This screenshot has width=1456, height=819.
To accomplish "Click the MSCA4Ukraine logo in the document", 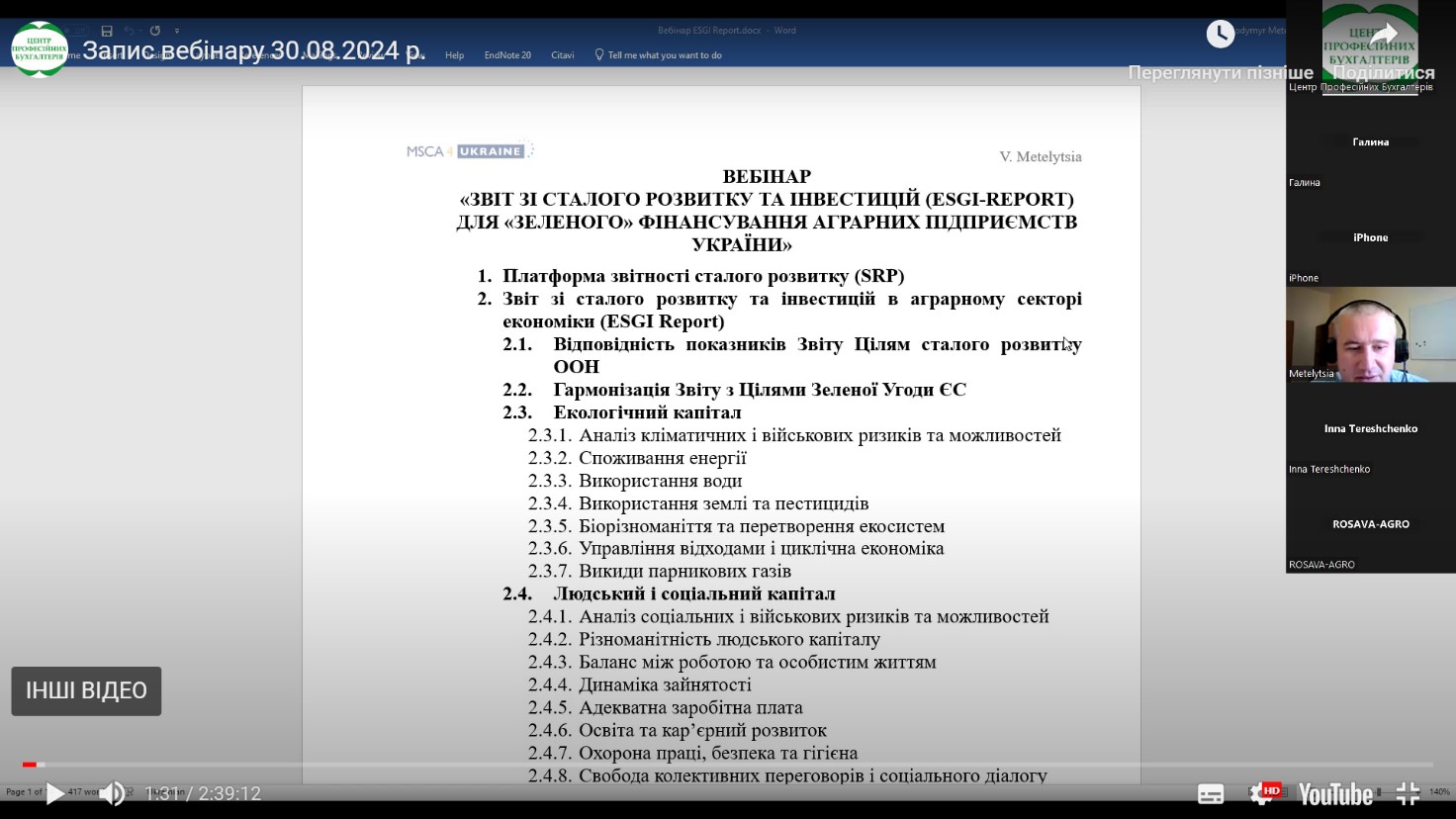I will pos(470,151).
